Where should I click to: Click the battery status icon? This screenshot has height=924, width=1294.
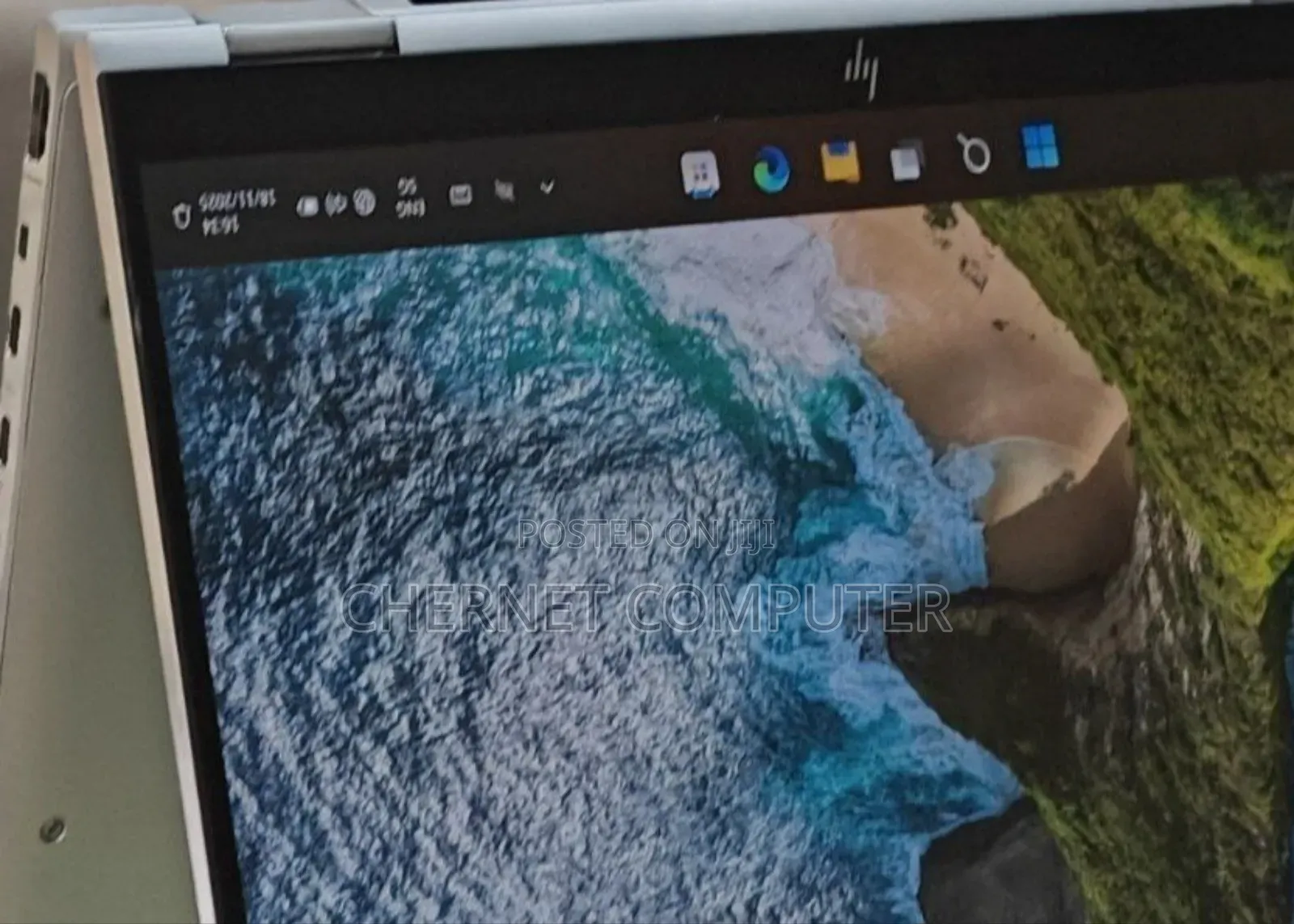point(307,207)
